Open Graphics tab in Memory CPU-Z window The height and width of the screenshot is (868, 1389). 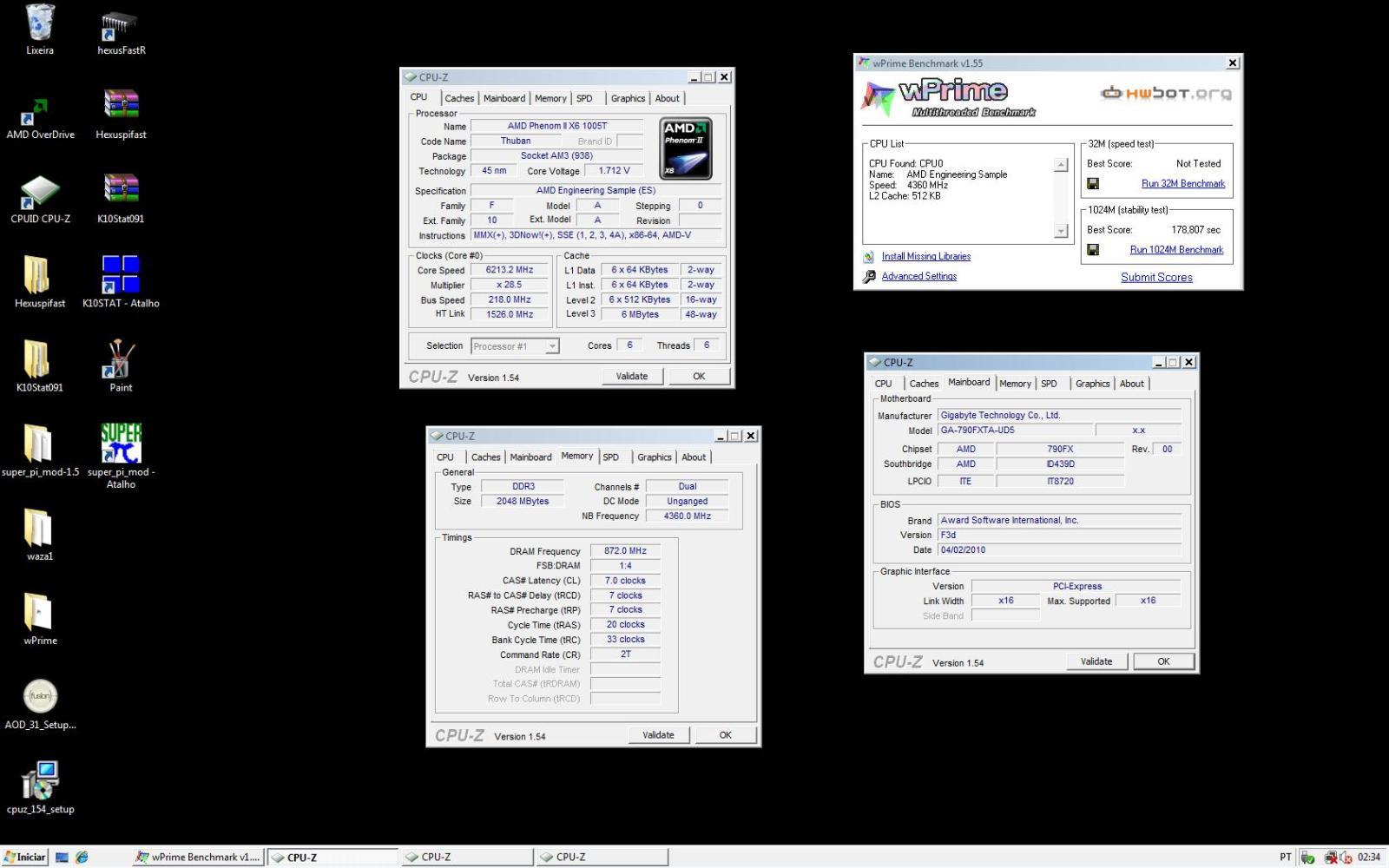coord(655,457)
